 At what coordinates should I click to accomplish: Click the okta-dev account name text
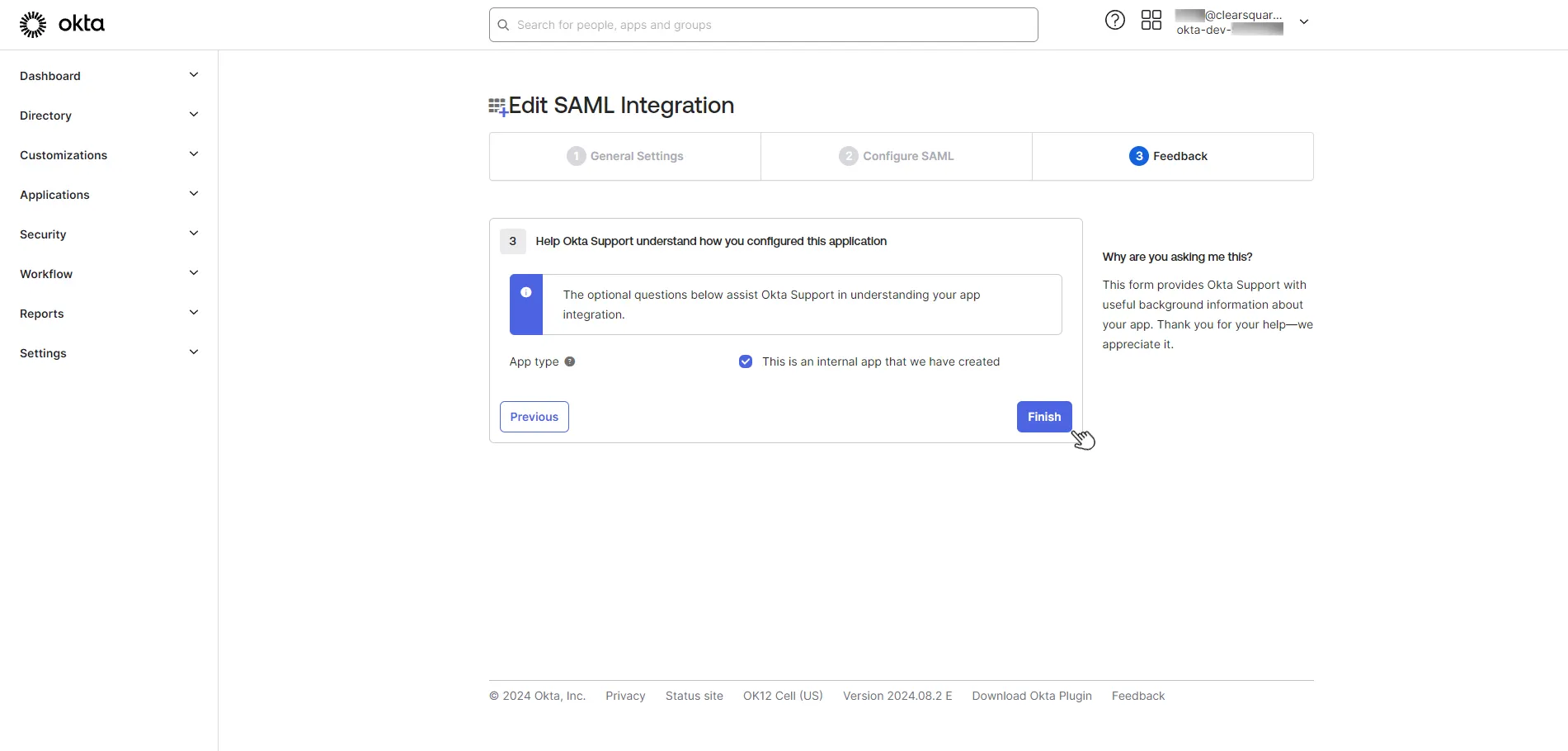pyautogui.click(x=1229, y=30)
